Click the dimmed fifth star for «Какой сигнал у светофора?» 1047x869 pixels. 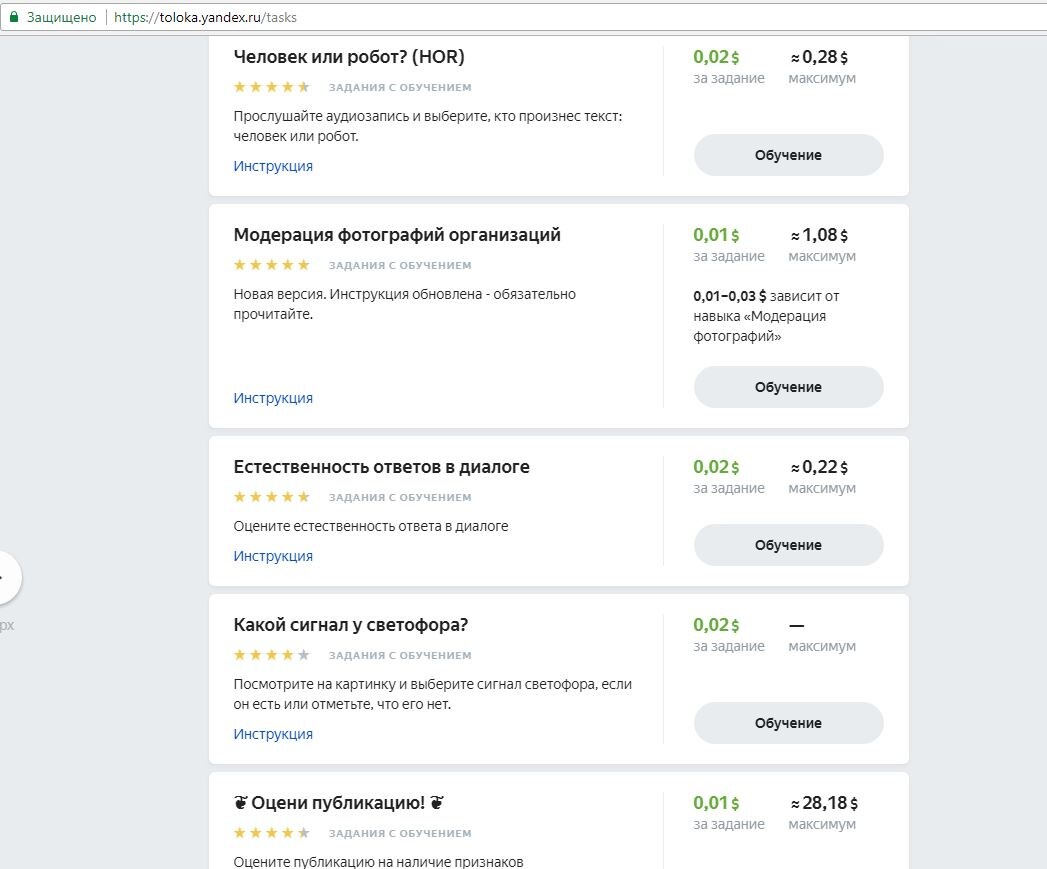304,654
